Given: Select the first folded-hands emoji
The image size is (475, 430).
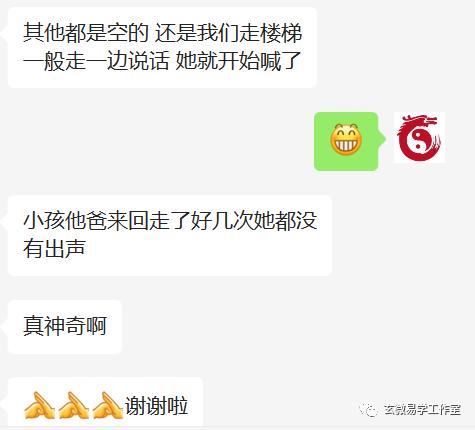Looking at the screenshot, I should coord(40,405).
